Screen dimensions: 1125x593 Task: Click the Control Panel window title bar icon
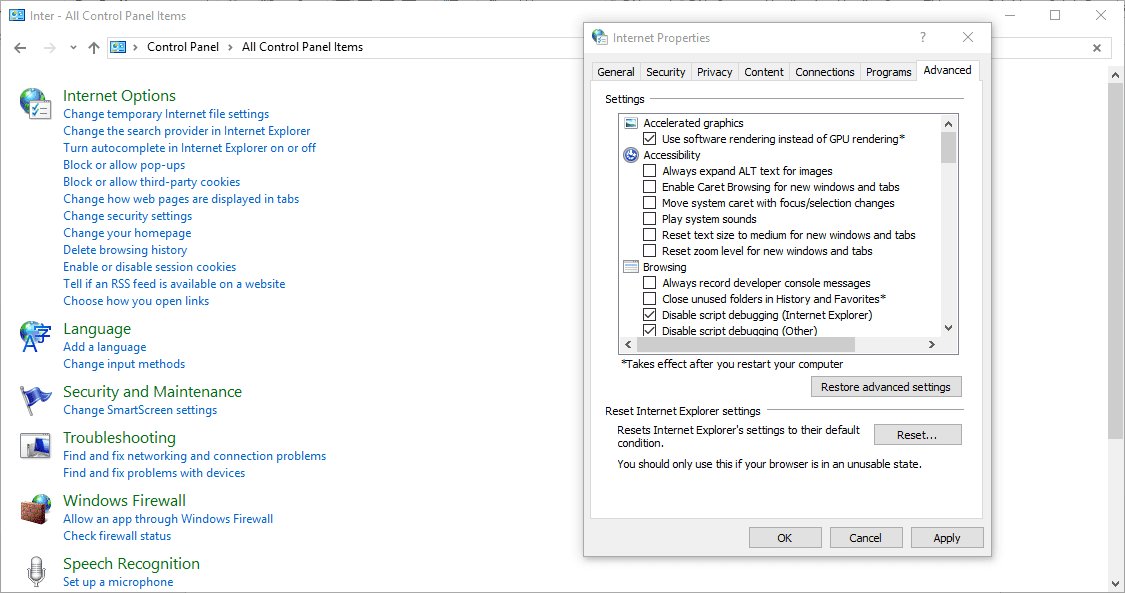[x=17, y=15]
